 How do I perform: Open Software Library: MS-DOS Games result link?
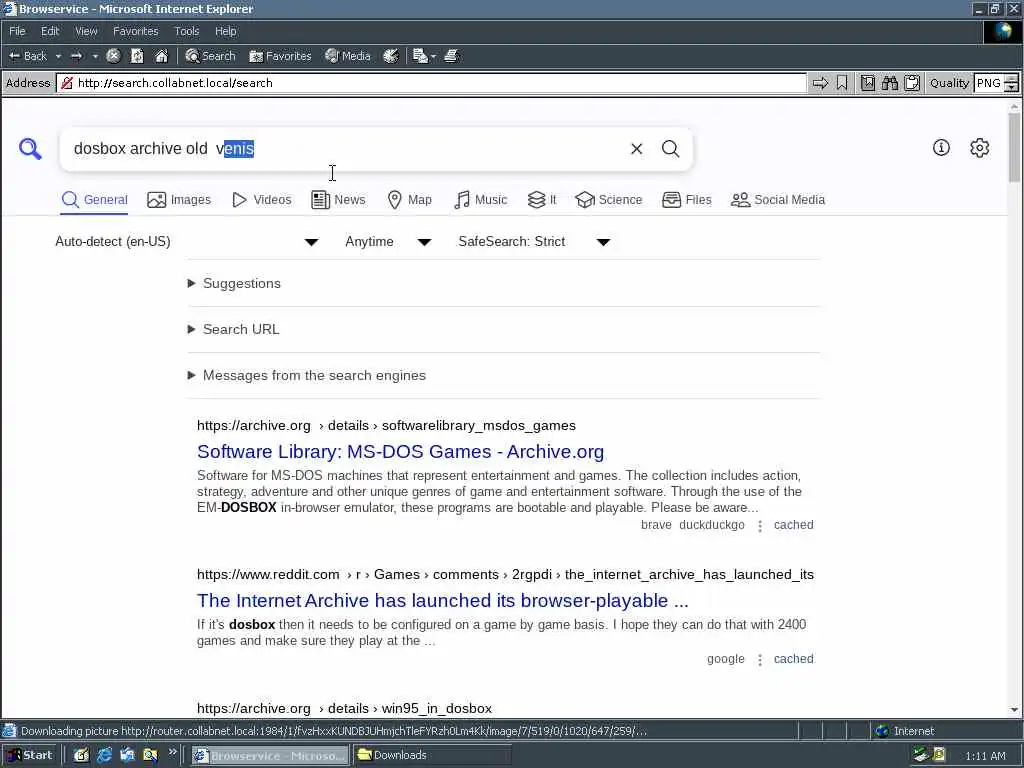pos(400,452)
